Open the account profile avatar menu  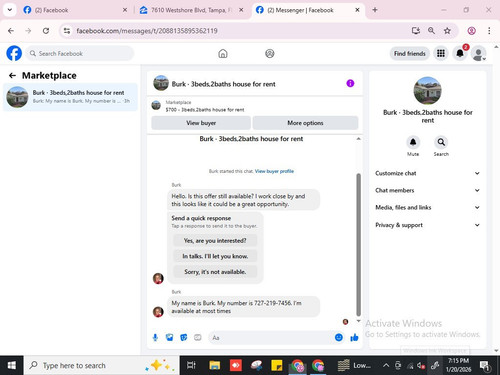pyautogui.click(x=479, y=54)
